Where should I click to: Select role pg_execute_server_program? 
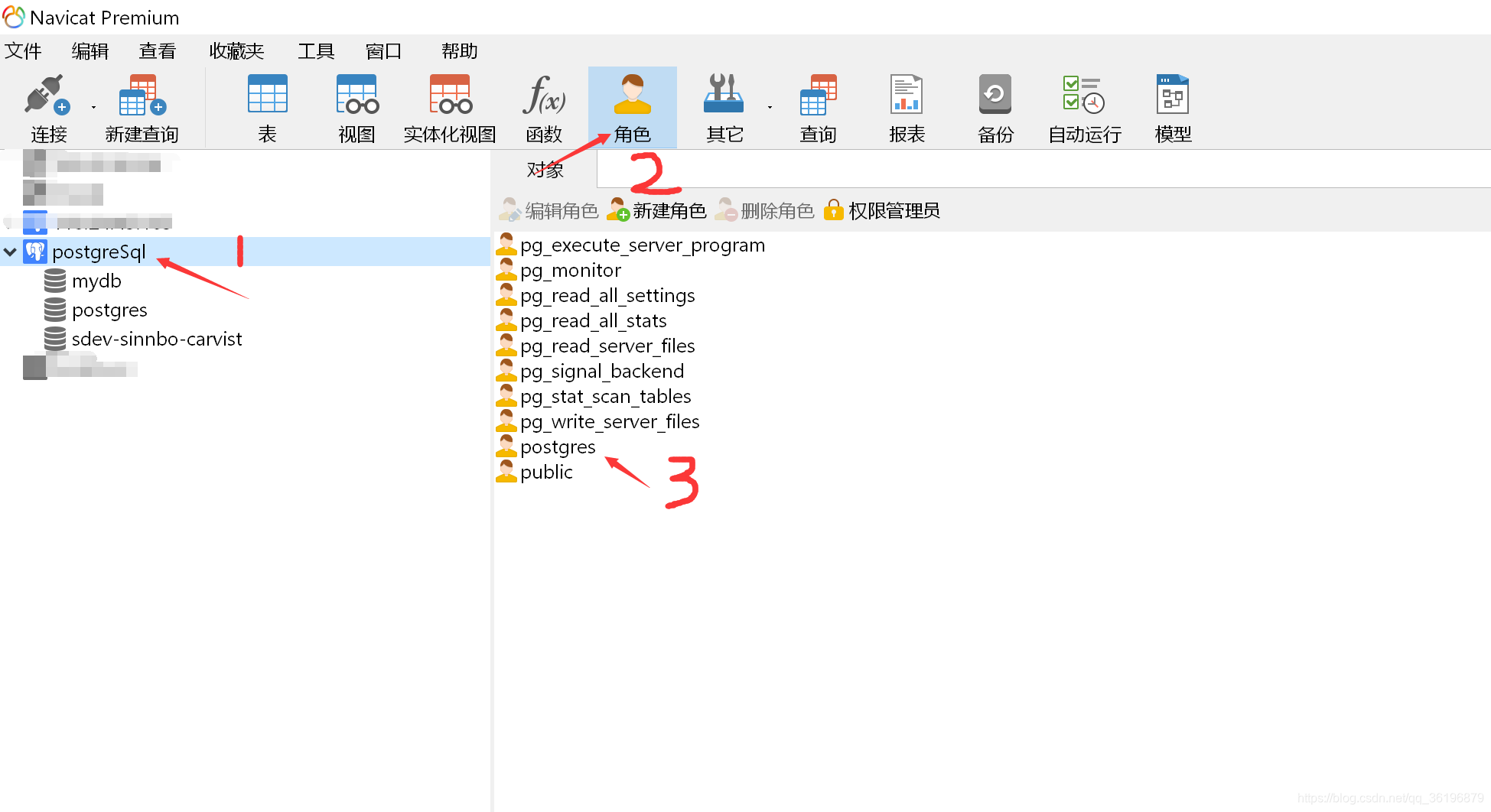(643, 245)
